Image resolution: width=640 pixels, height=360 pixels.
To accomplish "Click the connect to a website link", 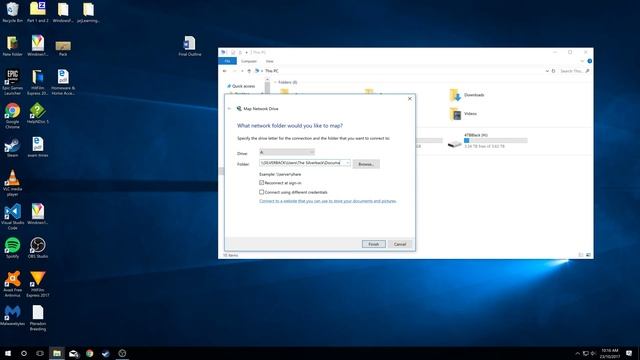I will pyautogui.click(x=328, y=201).
